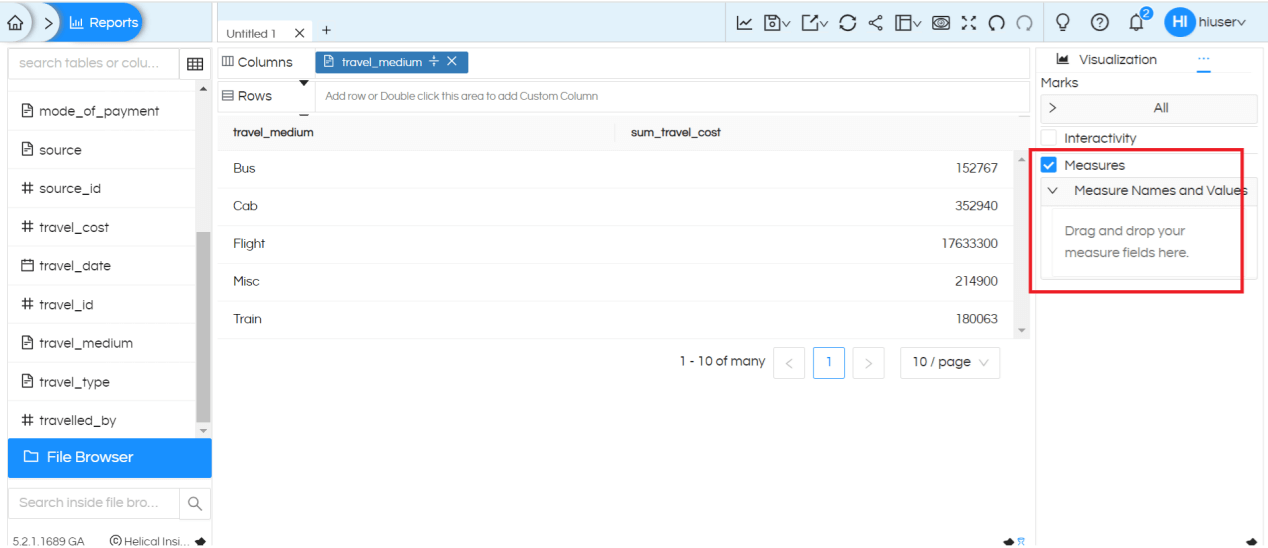
Task: Open Help via the question mark icon
Action: [1099, 22]
